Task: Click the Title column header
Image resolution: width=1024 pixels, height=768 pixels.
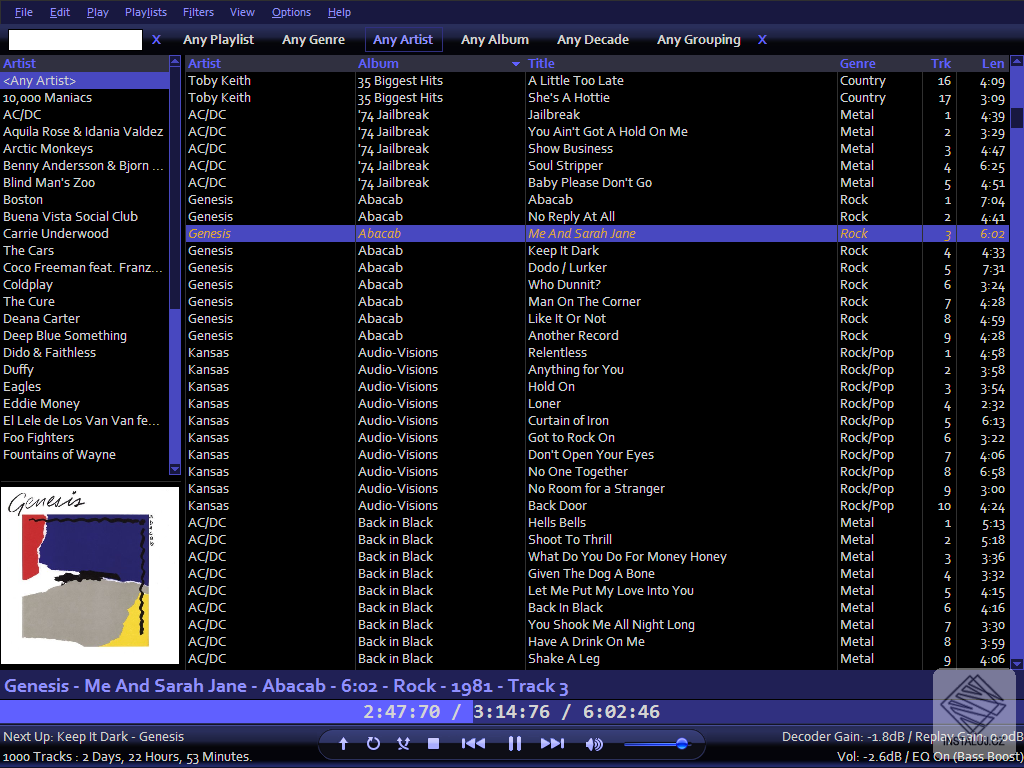Action: click(x=542, y=64)
